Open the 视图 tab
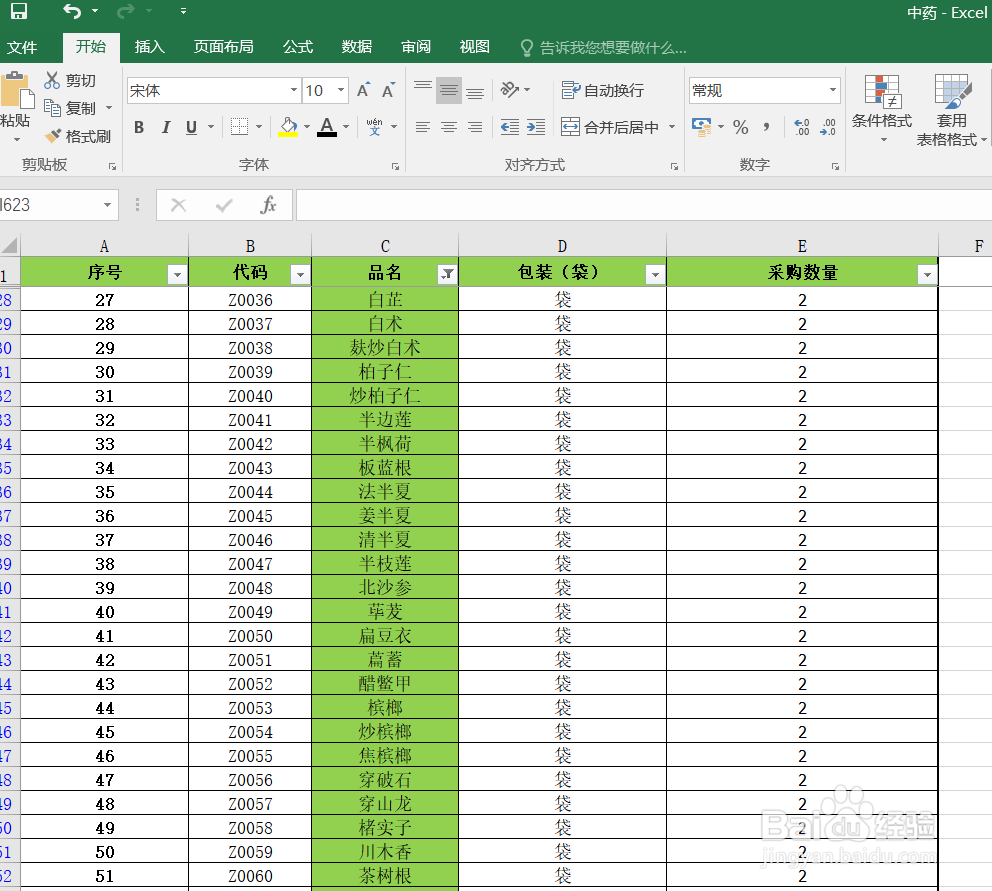992x891 pixels. tap(474, 47)
